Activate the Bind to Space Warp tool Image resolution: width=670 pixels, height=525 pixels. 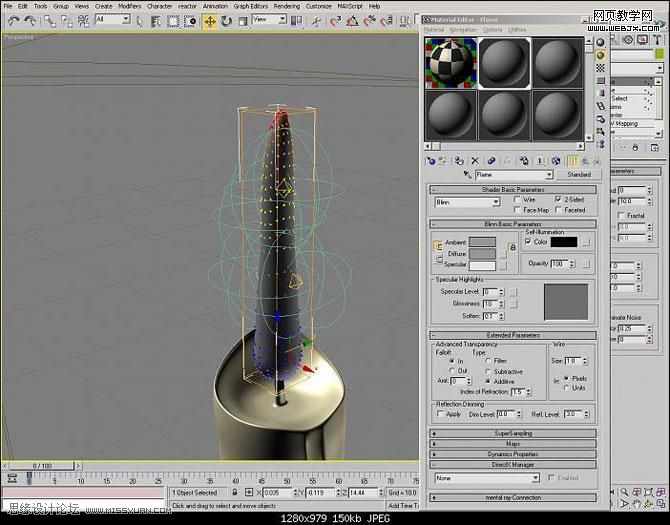pos(83,21)
